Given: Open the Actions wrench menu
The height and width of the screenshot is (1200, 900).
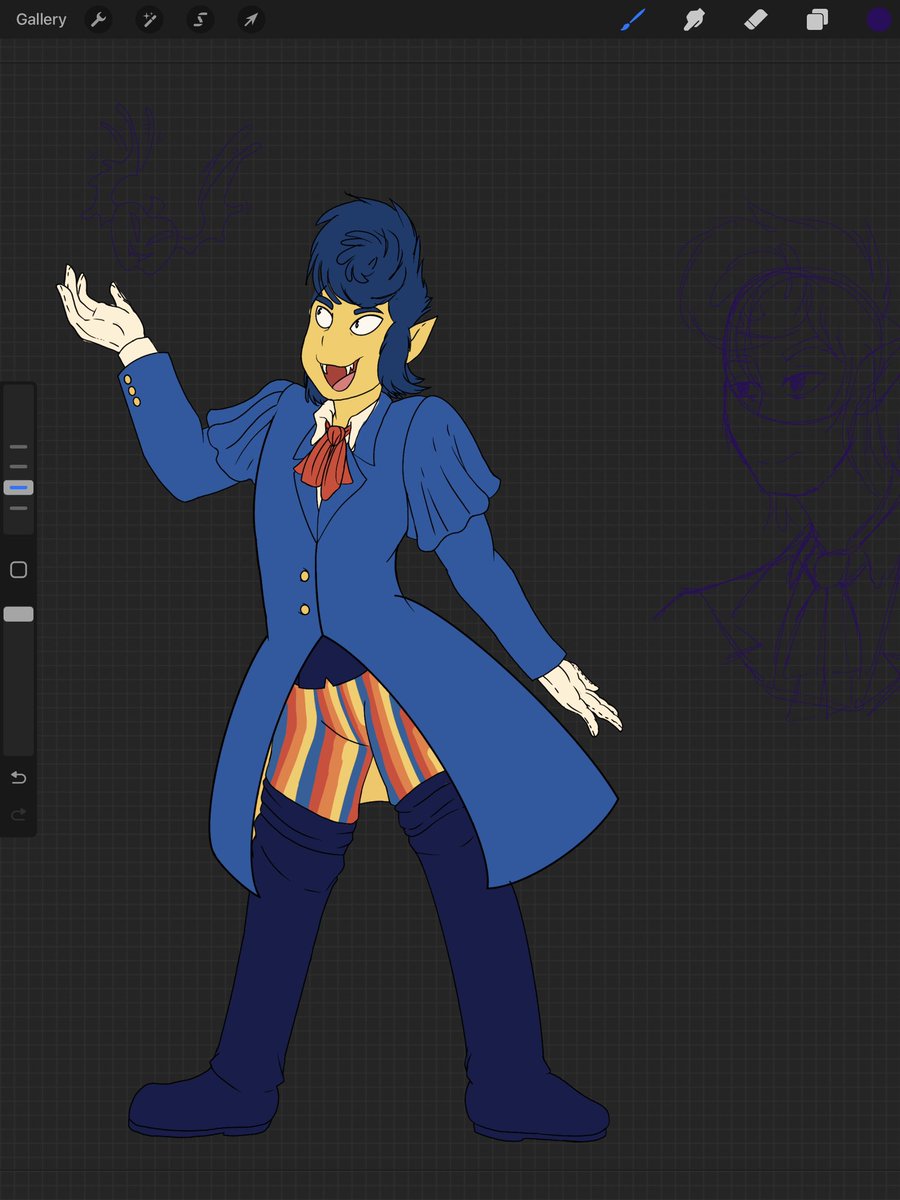Looking at the screenshot, I should tap(98, 20).
